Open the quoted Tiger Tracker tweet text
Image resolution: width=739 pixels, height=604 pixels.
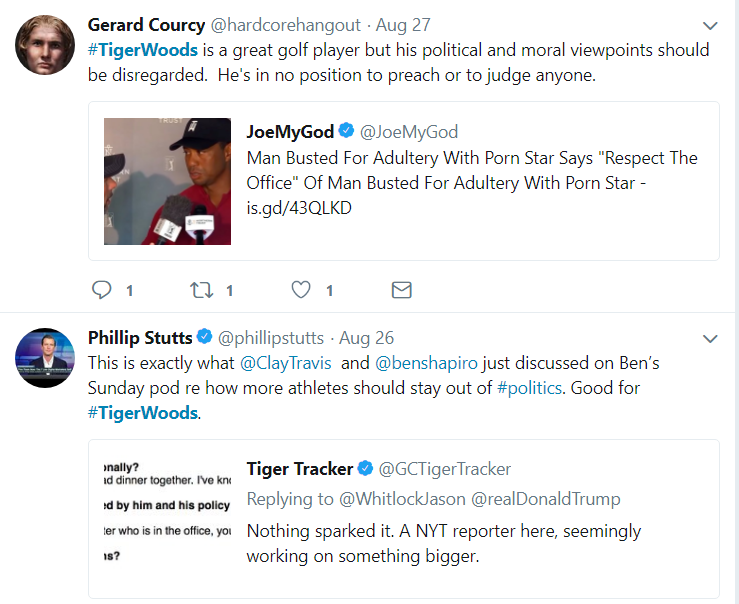[443, 544]
